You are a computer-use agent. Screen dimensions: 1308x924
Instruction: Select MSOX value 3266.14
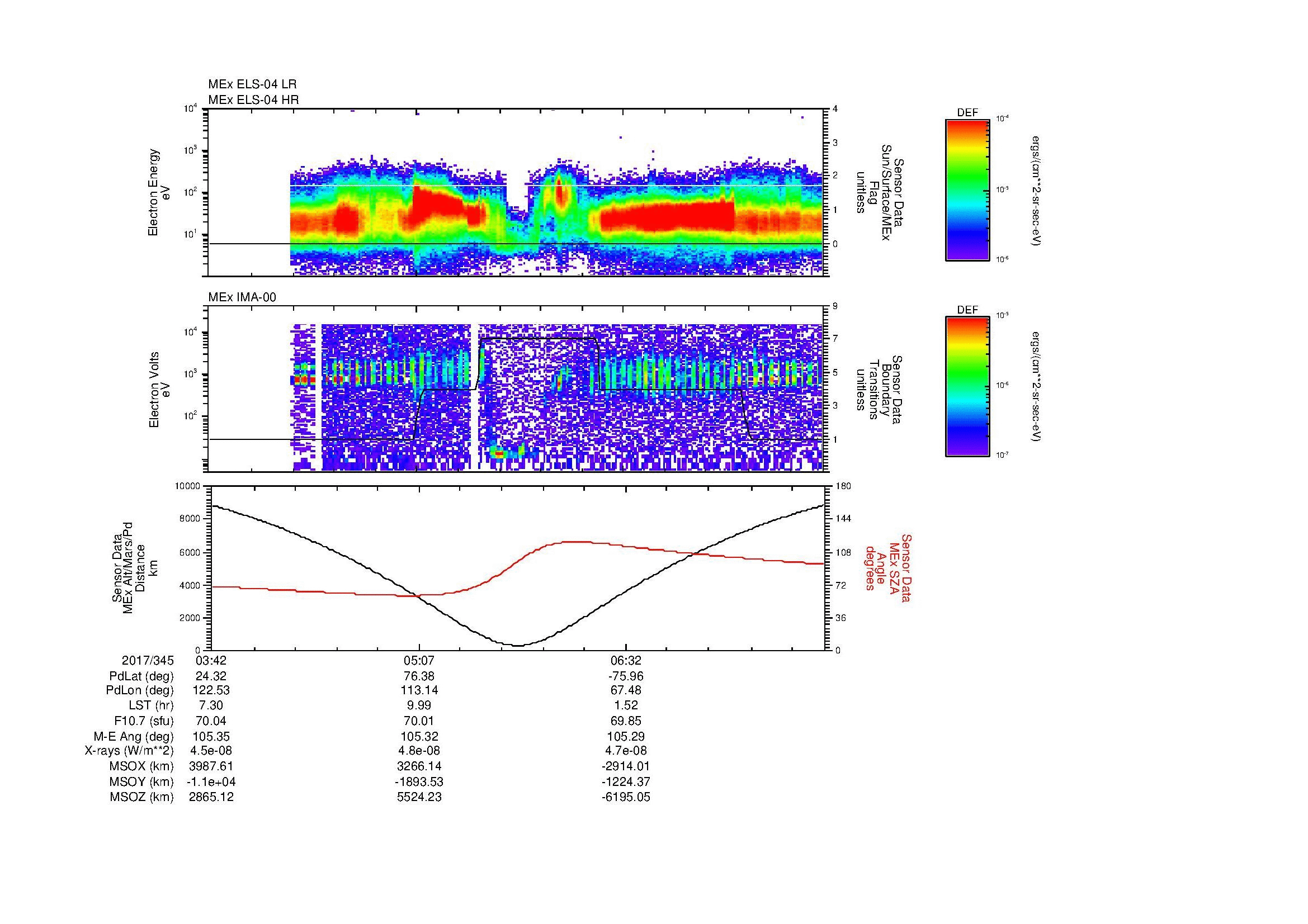tap(419, 766)
